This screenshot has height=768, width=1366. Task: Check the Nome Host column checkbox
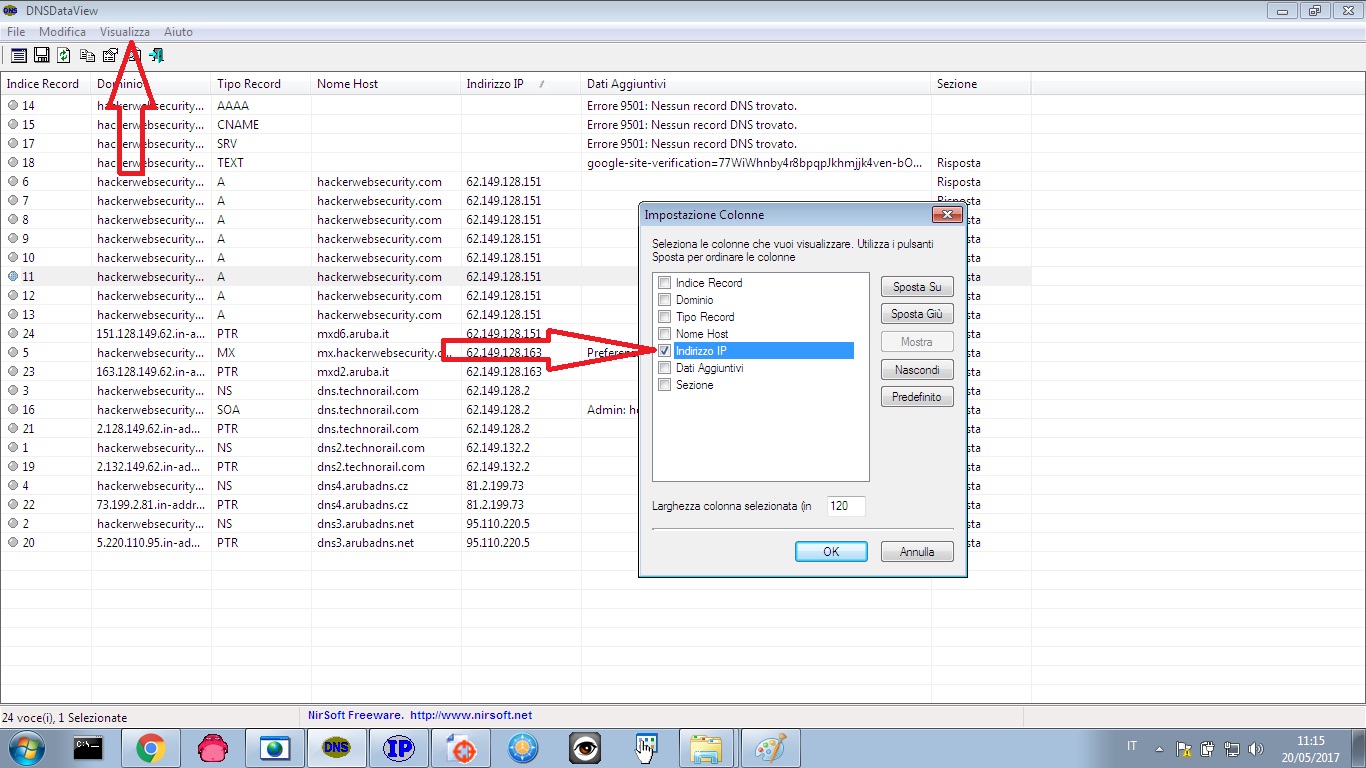pyautogui.click(x=664, y=334)
